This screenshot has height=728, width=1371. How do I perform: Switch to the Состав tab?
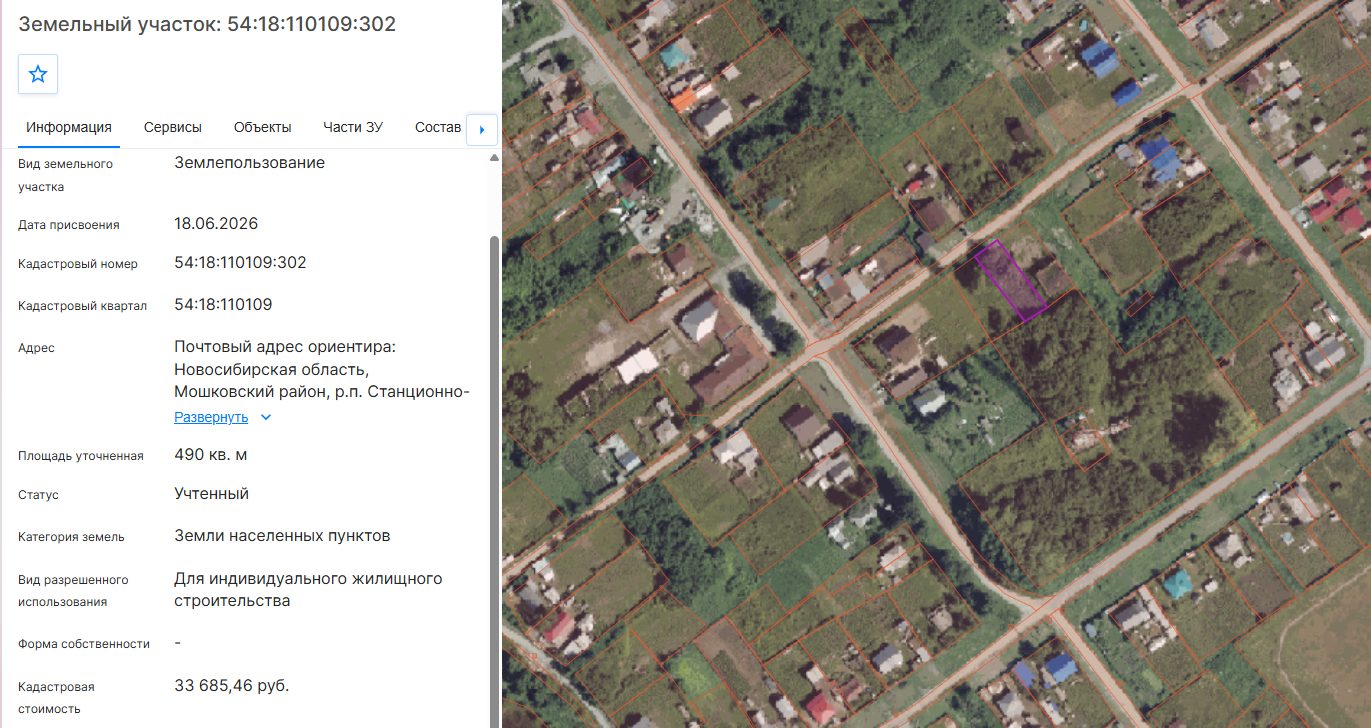coord(438,127)
